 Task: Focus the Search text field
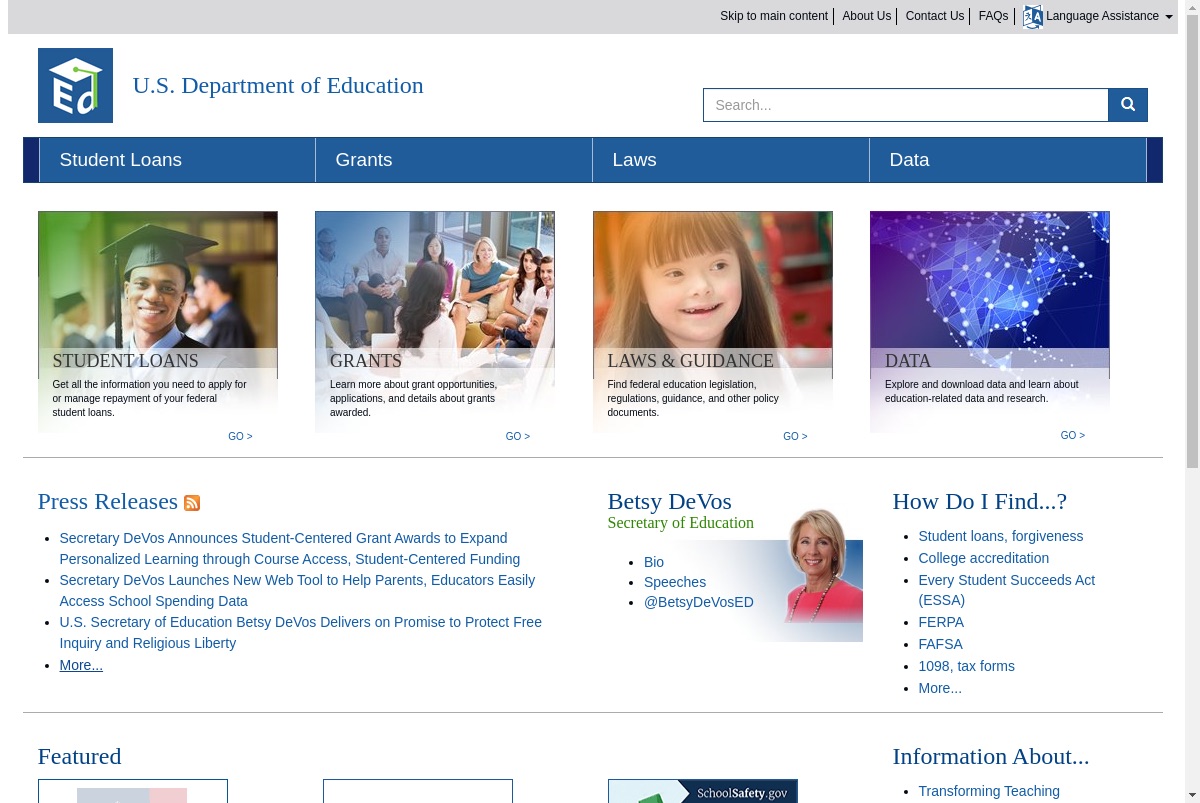(x=906, y=105)
